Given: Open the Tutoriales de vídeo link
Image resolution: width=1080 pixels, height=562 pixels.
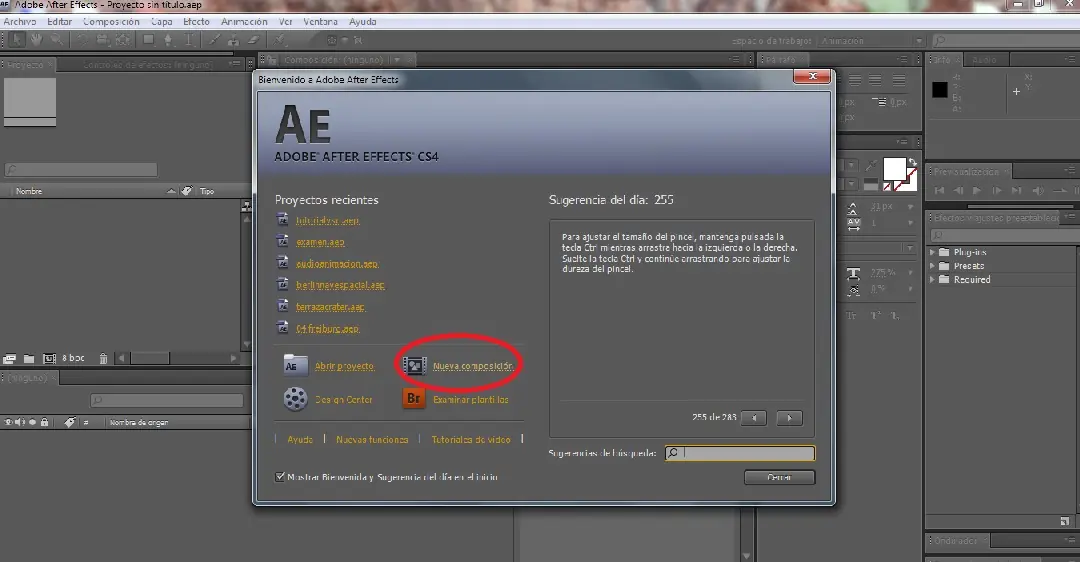Looking at the screenshot, I should pyautogui.click(x=471, y=439).
